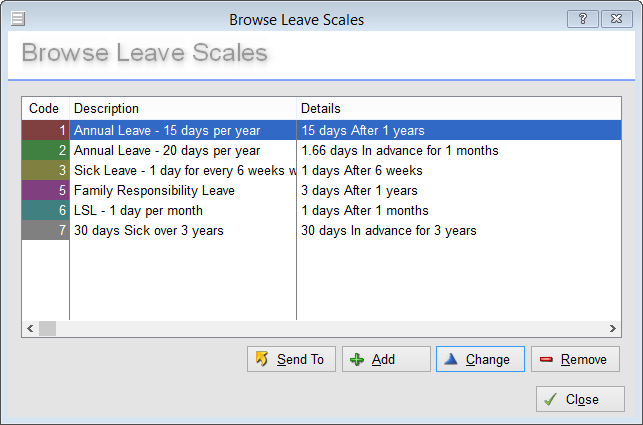Sort by the Description column header
643x425 pixels.
182,108
